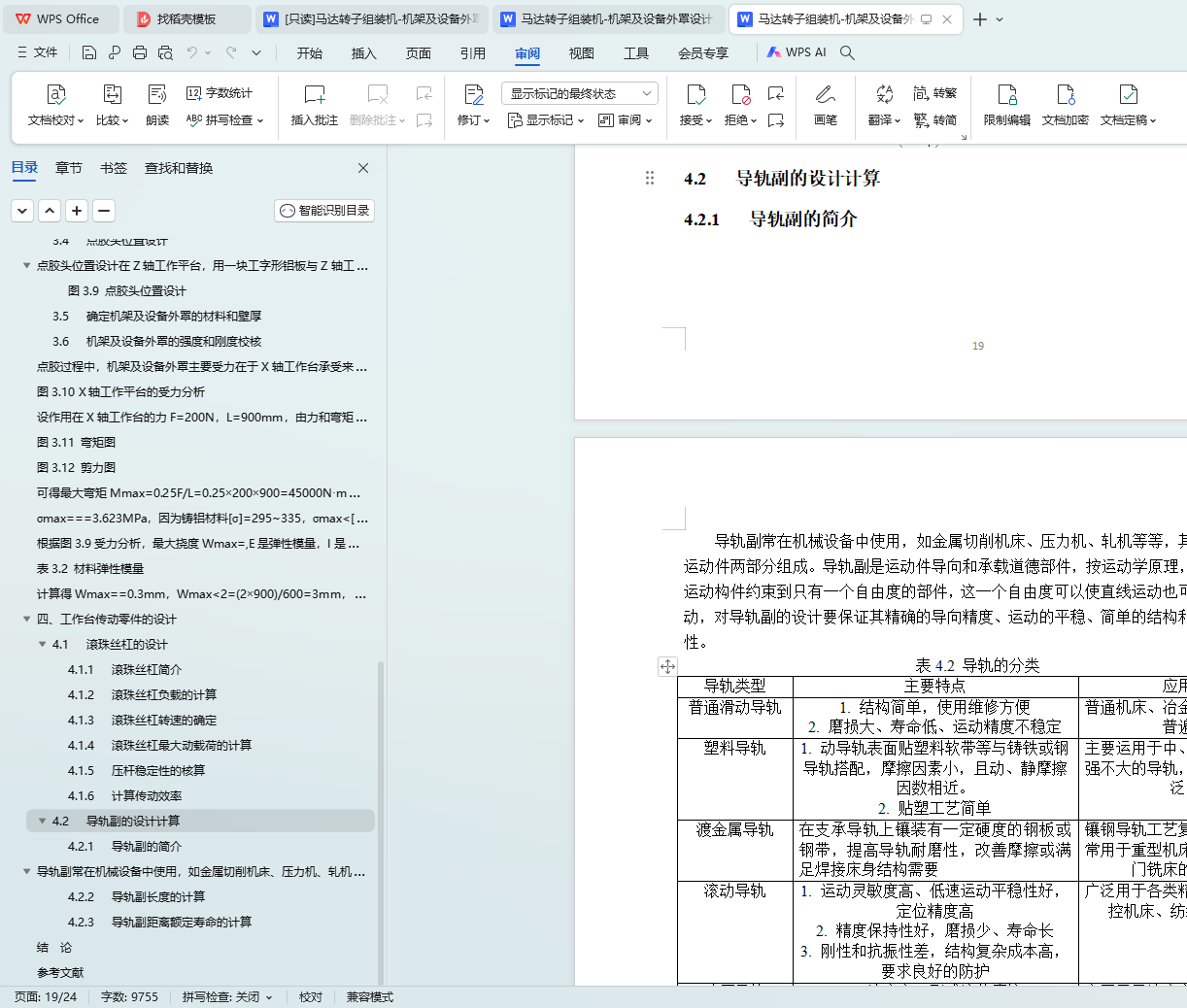Screen dimensions: 1187x1008
Task: Switch to 找稻壳模板 window tab
Action: pyautogui.click(x=188, y=19)
